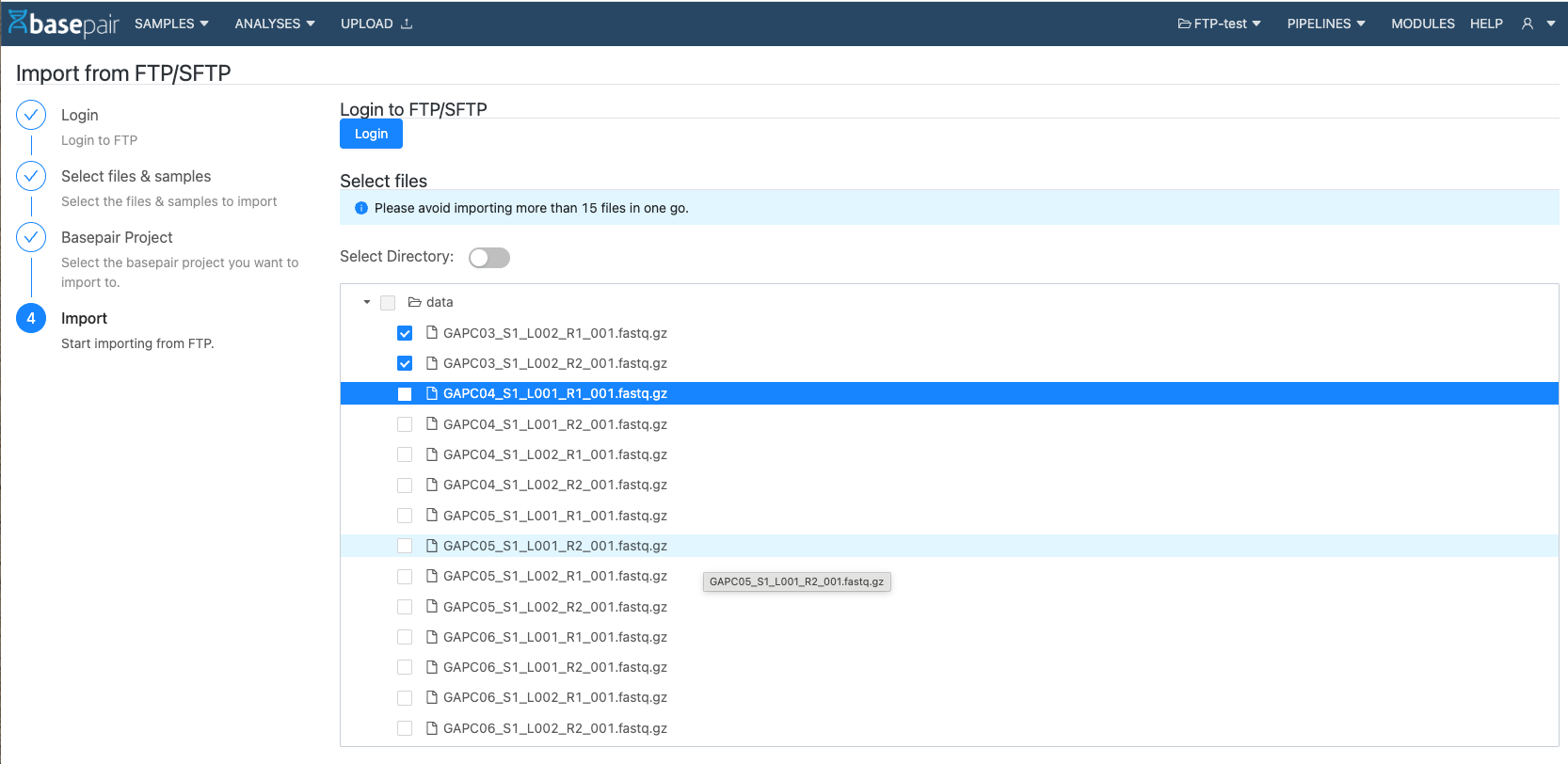
Task: Go to MODULES in the navbar
Action: 1422,24
